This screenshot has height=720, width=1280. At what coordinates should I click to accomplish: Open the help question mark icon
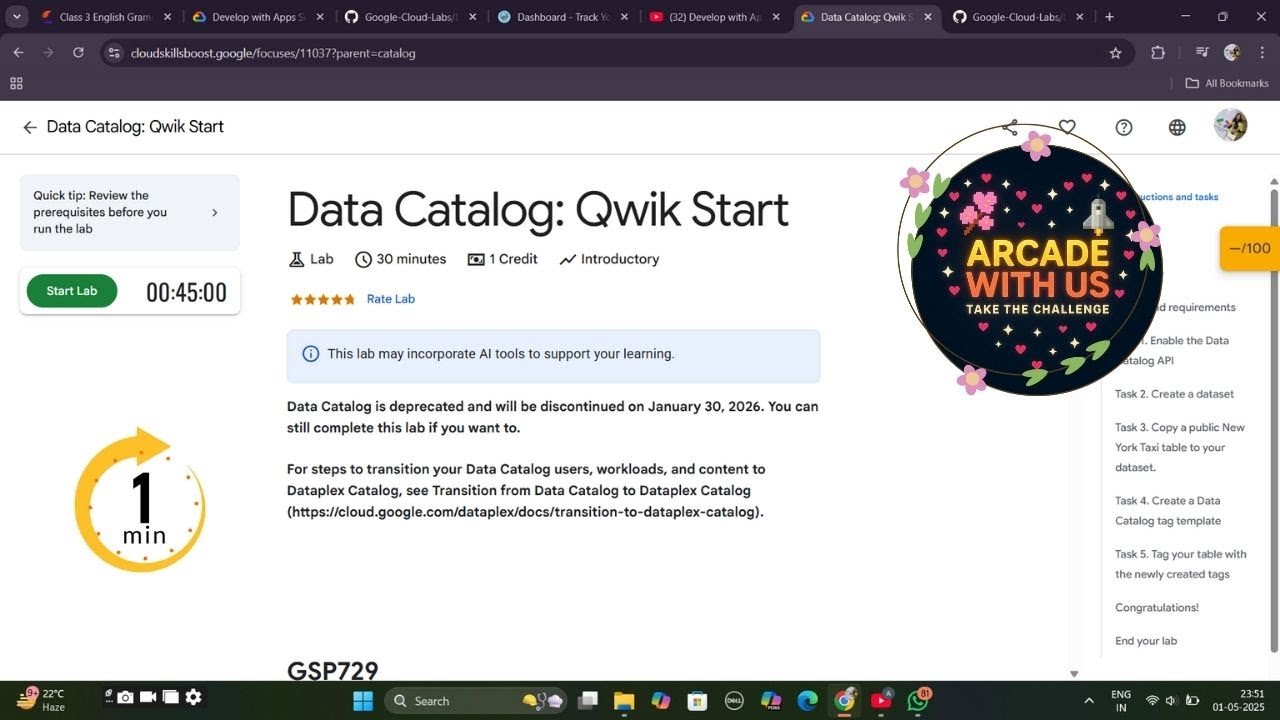[1124, 127]
